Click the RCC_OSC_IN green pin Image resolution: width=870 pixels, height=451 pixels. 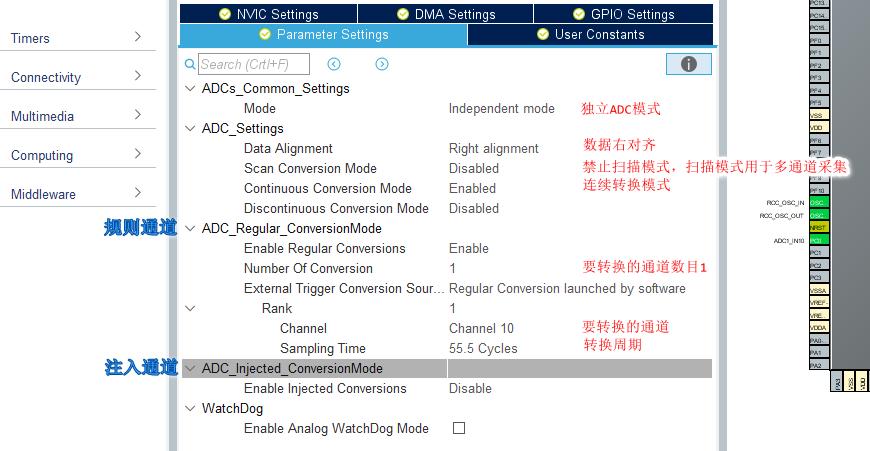819,202
